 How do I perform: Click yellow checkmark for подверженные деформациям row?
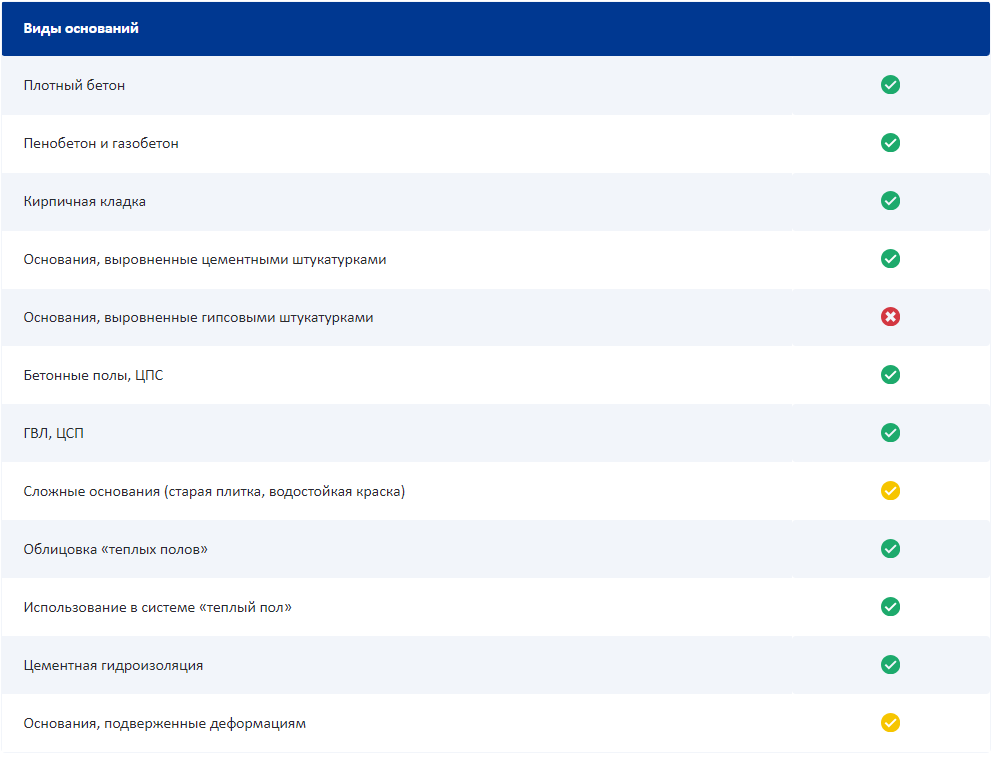(890, 723)
